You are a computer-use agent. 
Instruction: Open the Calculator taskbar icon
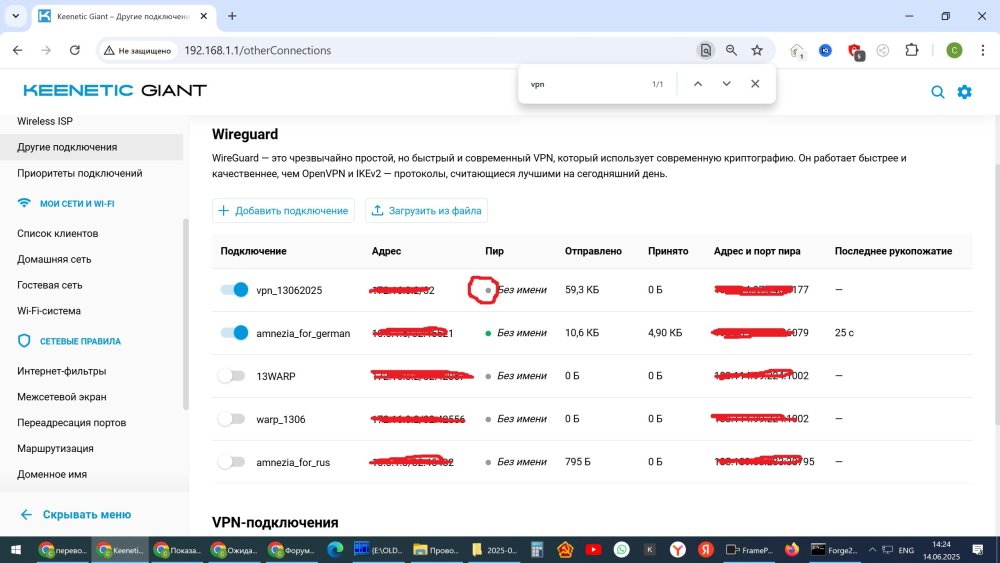[536, 550]
